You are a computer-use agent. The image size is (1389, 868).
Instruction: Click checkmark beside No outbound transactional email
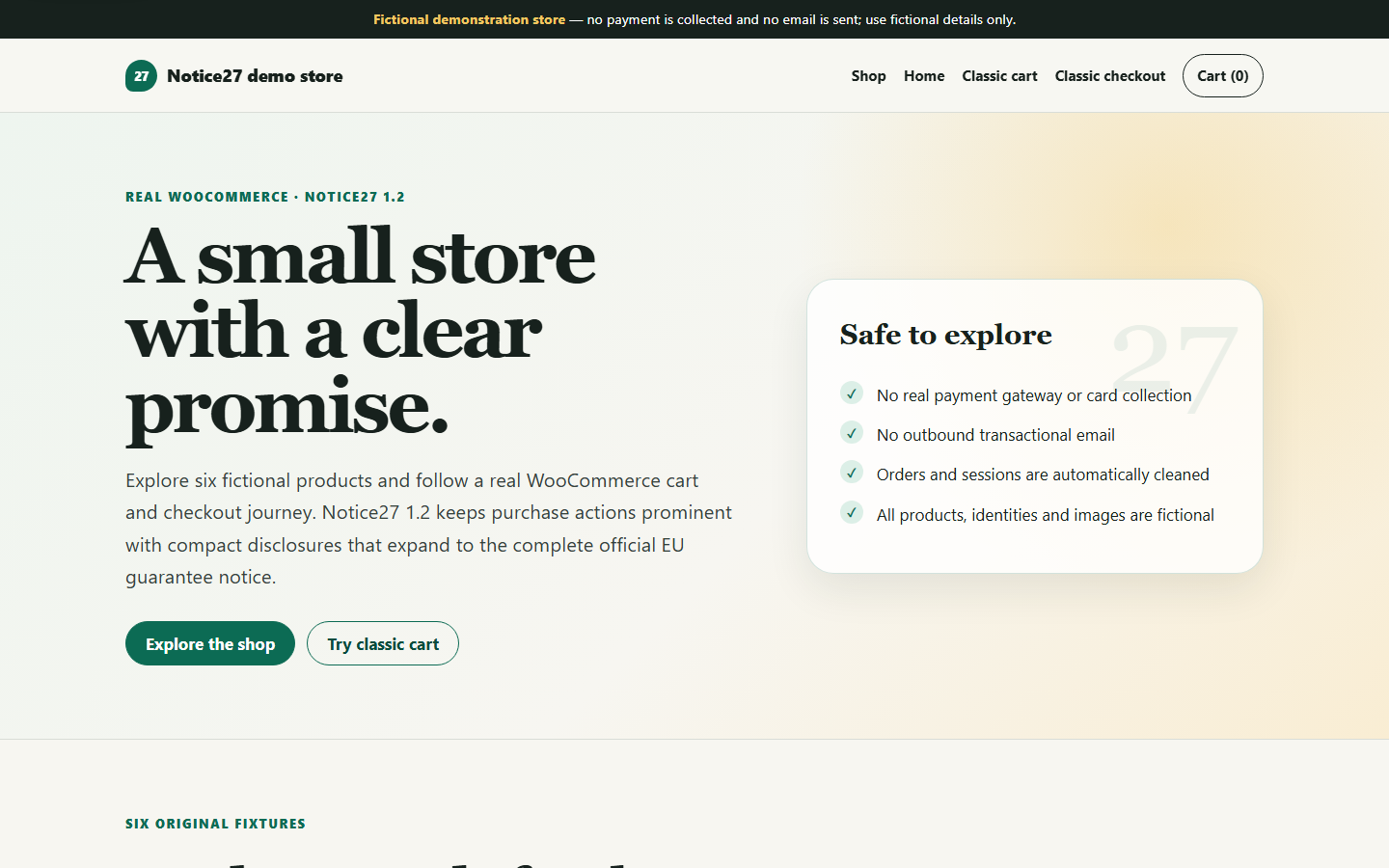tap(852, 433)
